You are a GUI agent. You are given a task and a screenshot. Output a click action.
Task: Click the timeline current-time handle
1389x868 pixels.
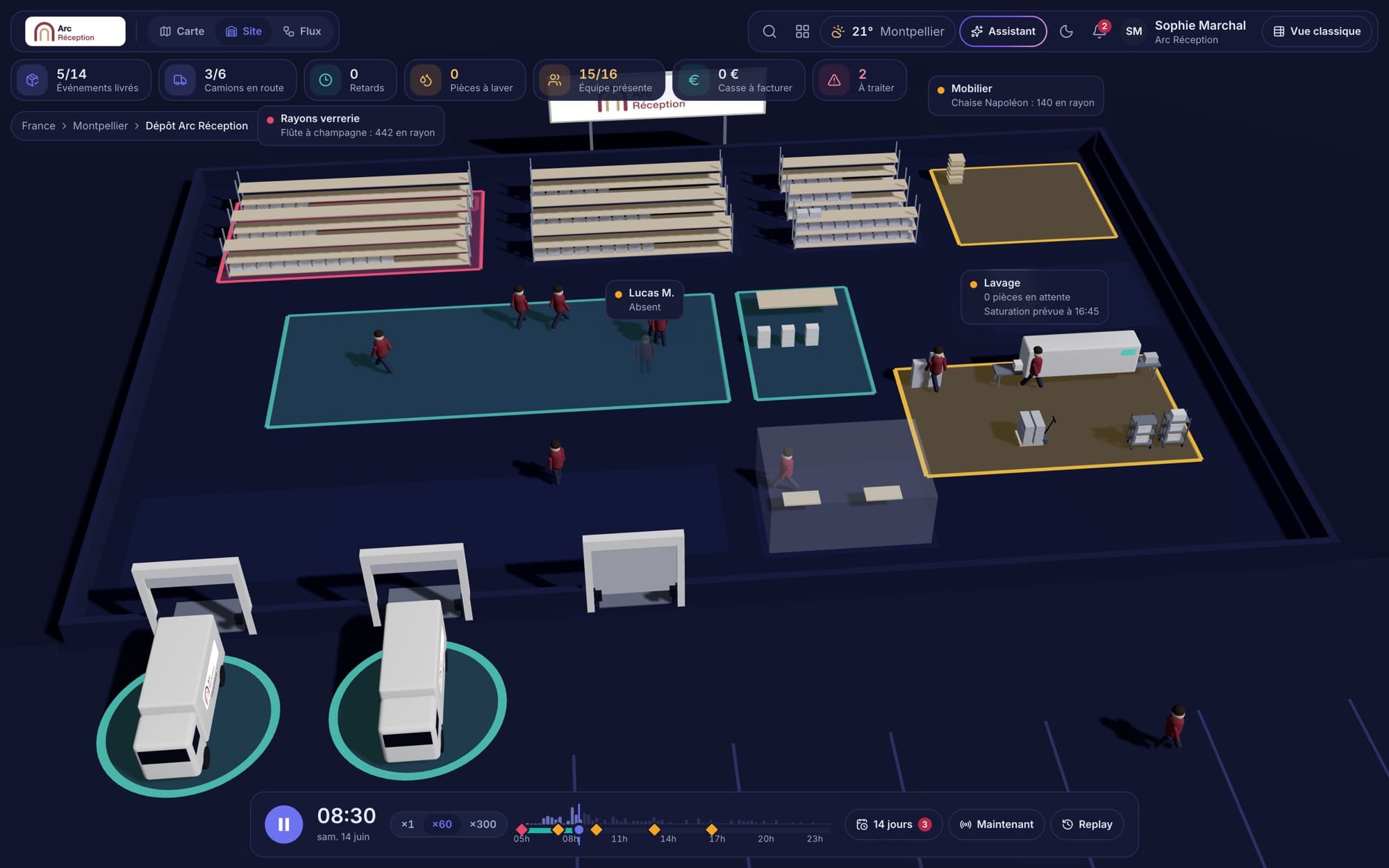579,829
